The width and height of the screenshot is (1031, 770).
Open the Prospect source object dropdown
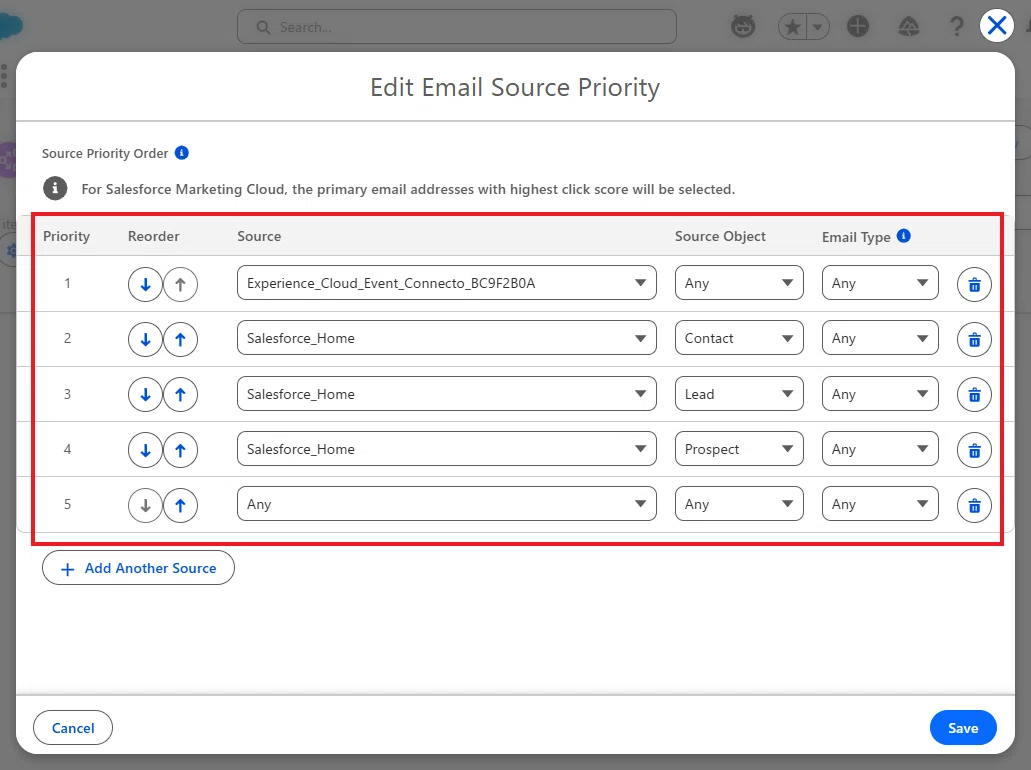point(739,449)
